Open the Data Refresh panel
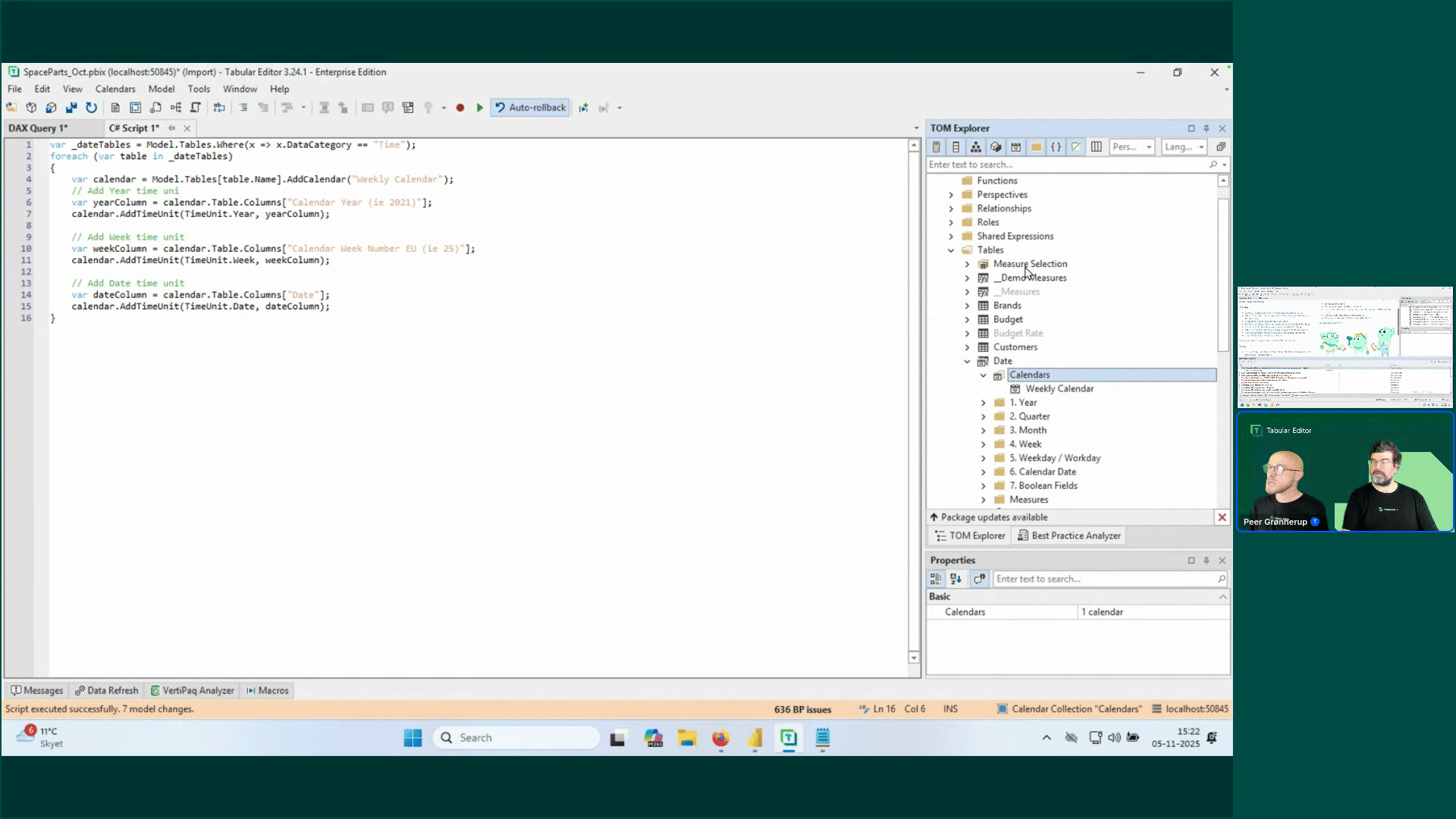Screen dimensions: 1456x819 point(106,691)
